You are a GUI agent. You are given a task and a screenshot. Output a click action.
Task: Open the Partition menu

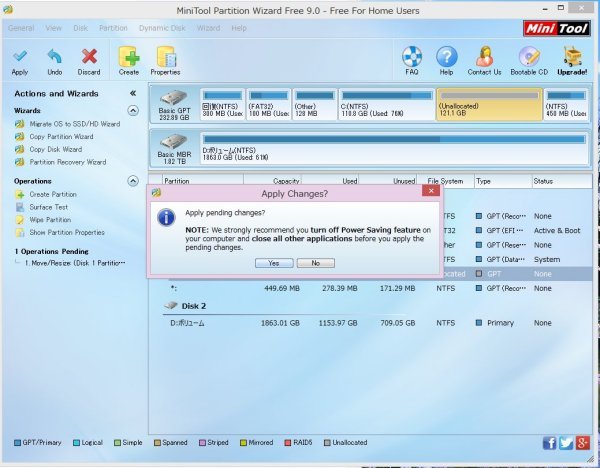pyautogui.click(x=113, y=28)
